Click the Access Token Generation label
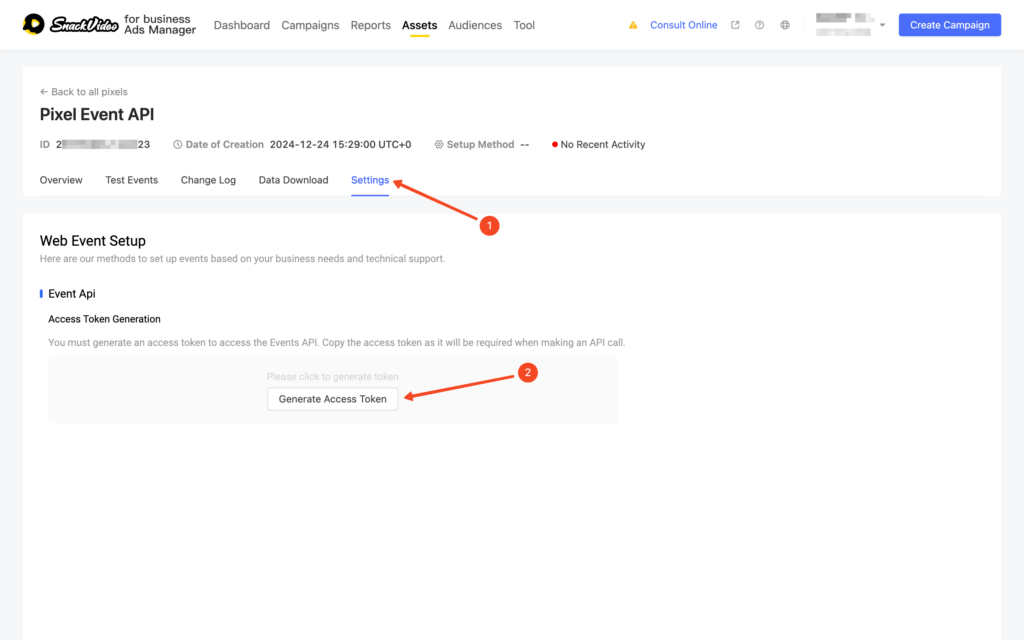 [x=104, y=319]
